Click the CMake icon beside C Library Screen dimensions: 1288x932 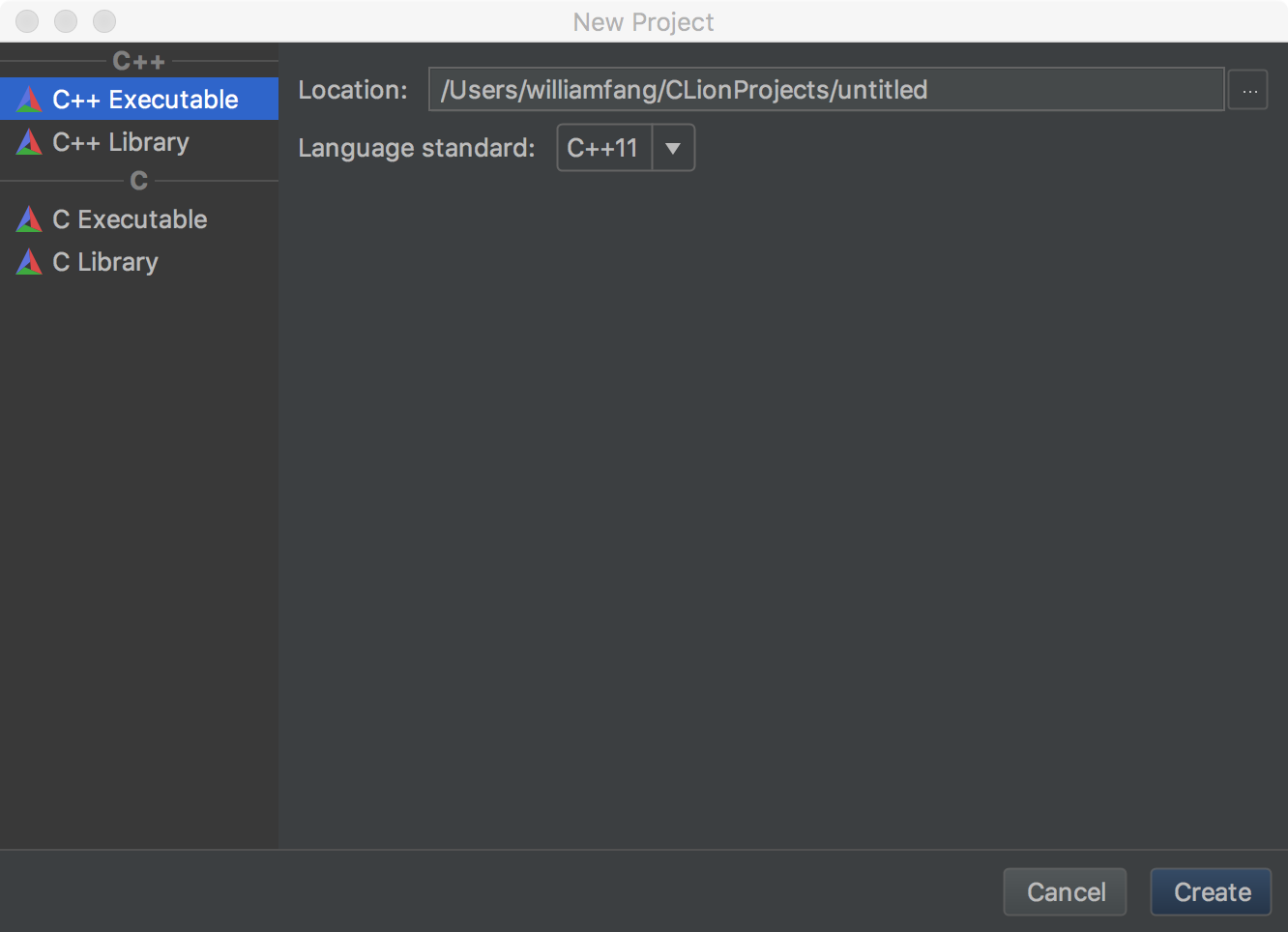29,262
